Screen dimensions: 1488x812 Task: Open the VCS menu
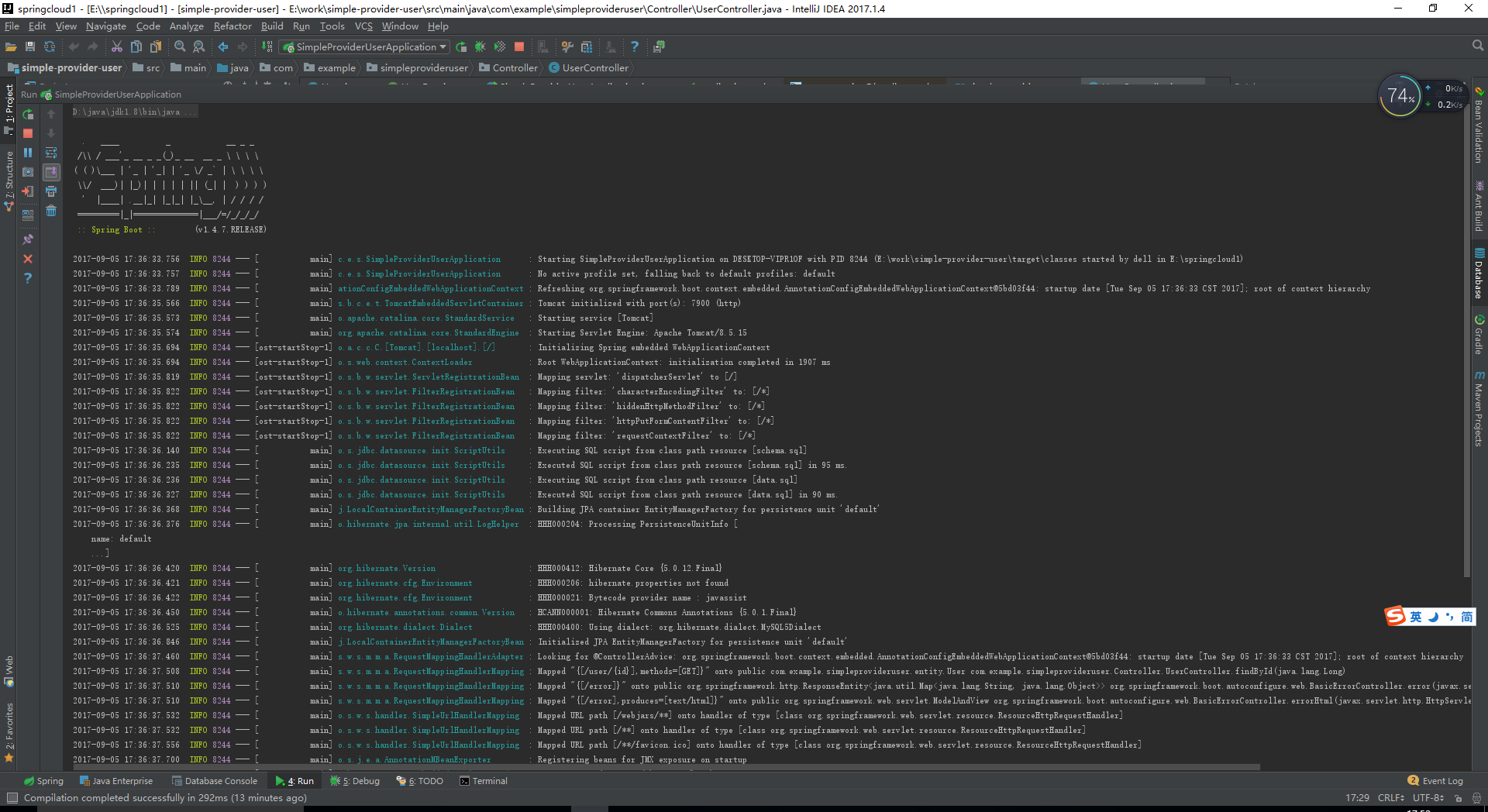[363, 26]
